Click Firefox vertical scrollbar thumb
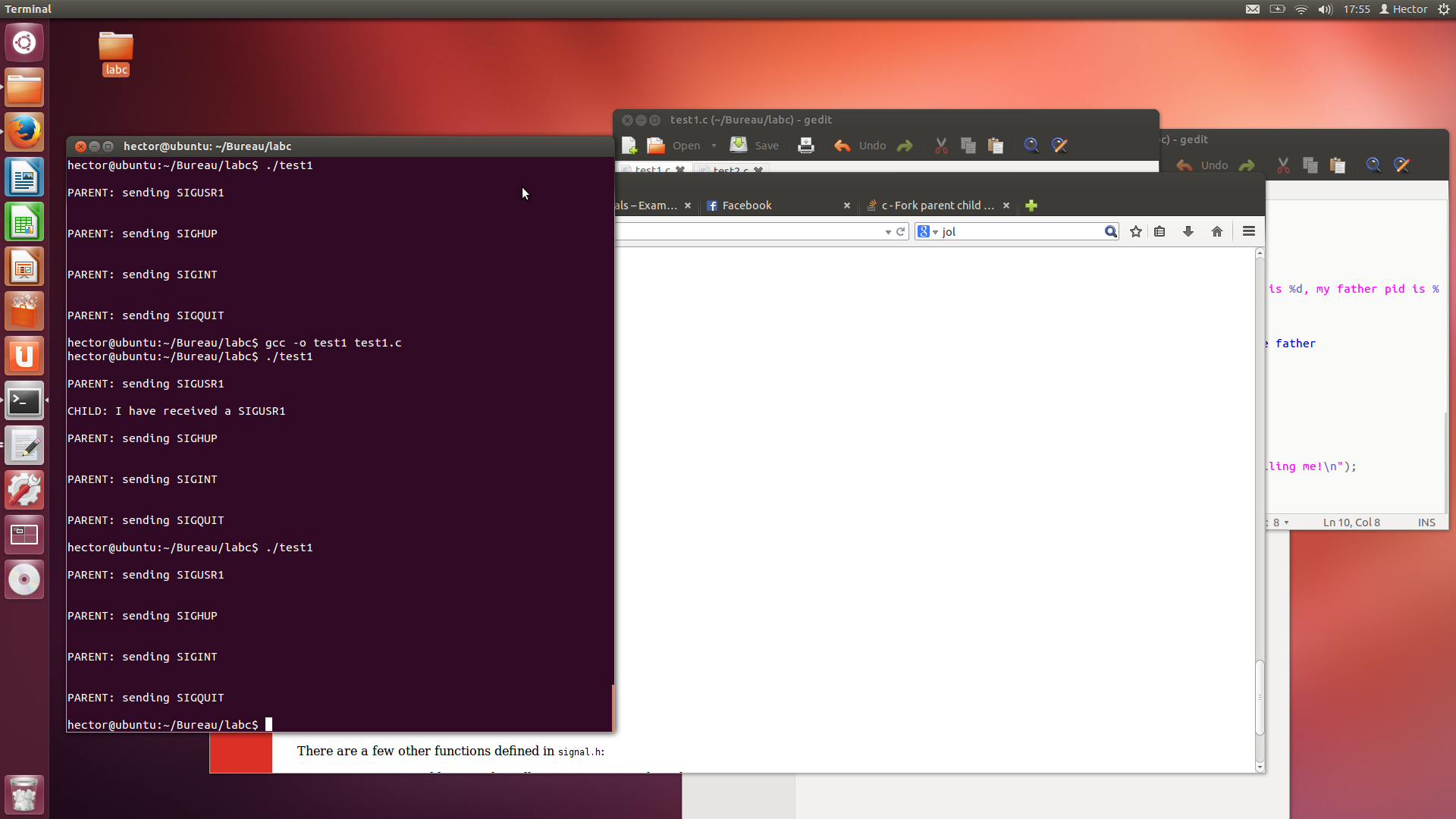Screen dimensions: 1456x819 pos(1260,697)
